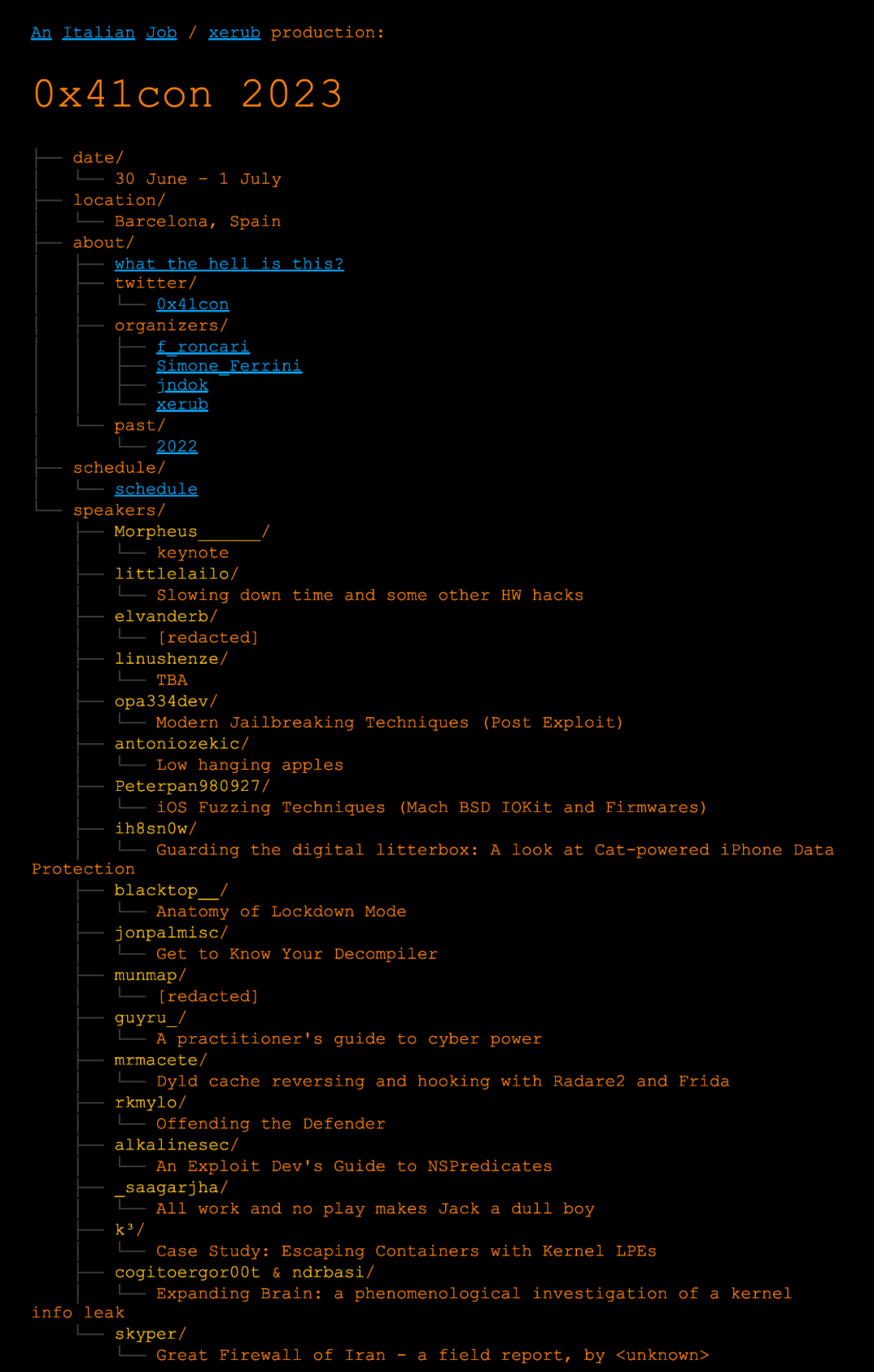
Task: Click speaker 'munmap/' entry
Action: tap(151, 975)
